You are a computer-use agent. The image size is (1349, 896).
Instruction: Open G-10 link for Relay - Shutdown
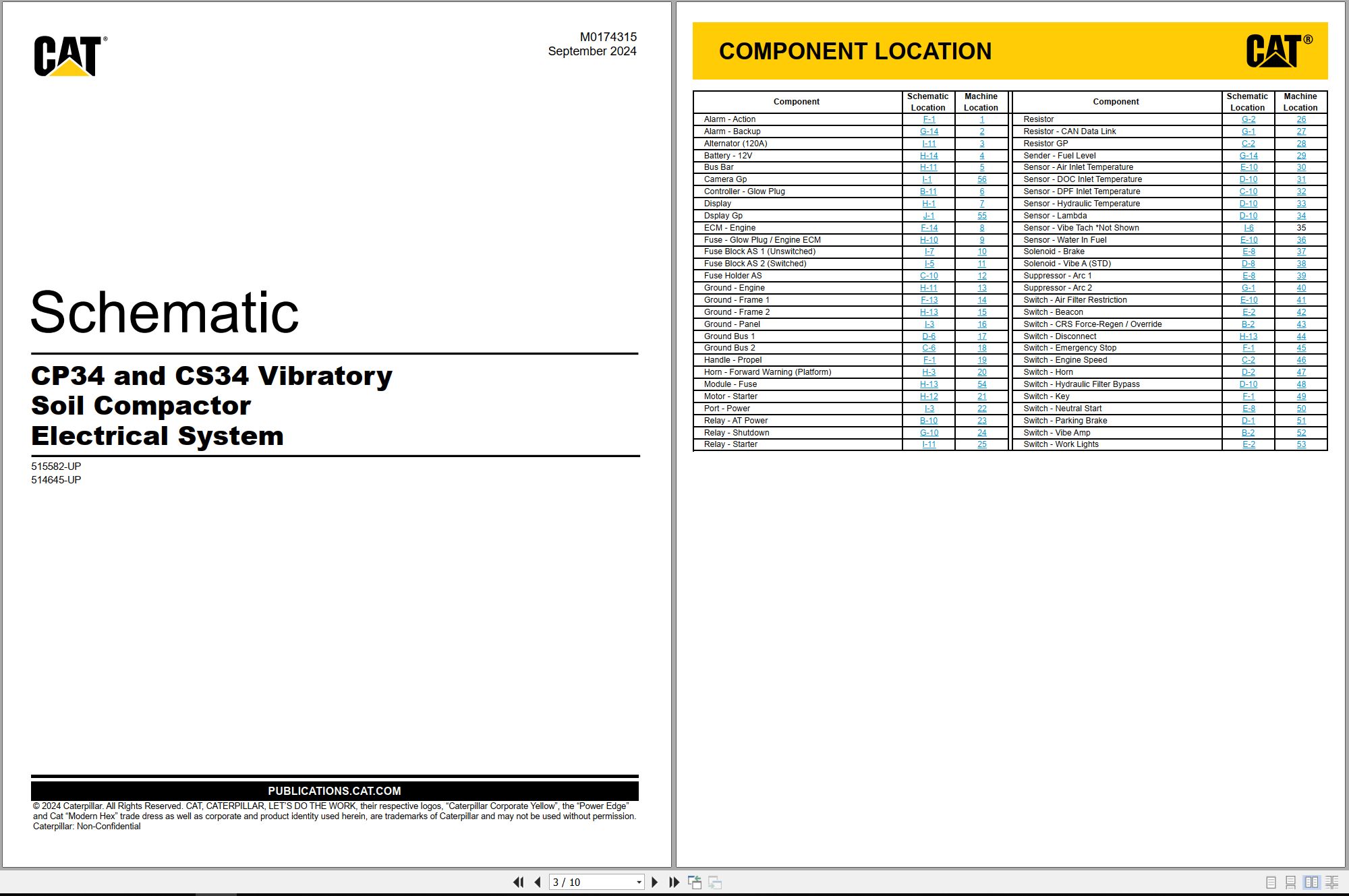tap(929, 433)
